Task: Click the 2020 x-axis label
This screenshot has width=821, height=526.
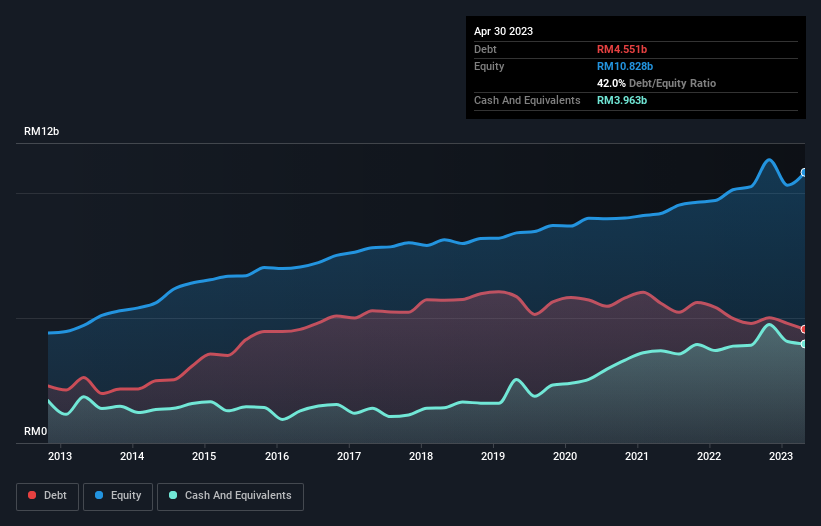Action: tap(565, 456)
